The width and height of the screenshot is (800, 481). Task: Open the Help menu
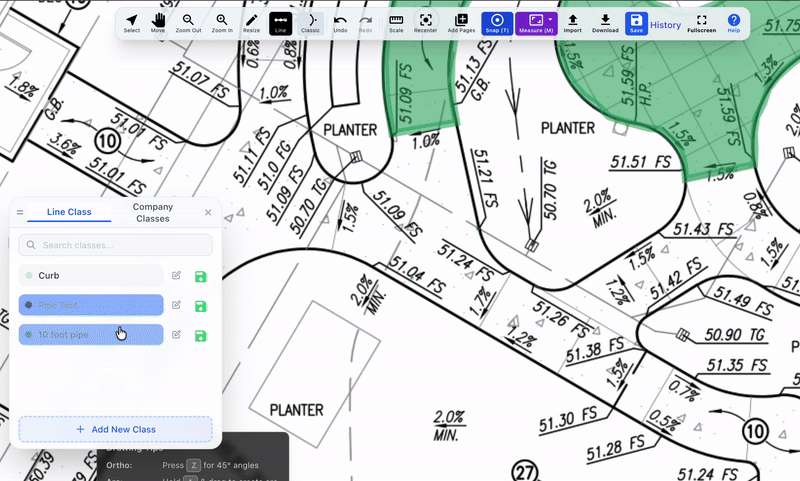734,23
